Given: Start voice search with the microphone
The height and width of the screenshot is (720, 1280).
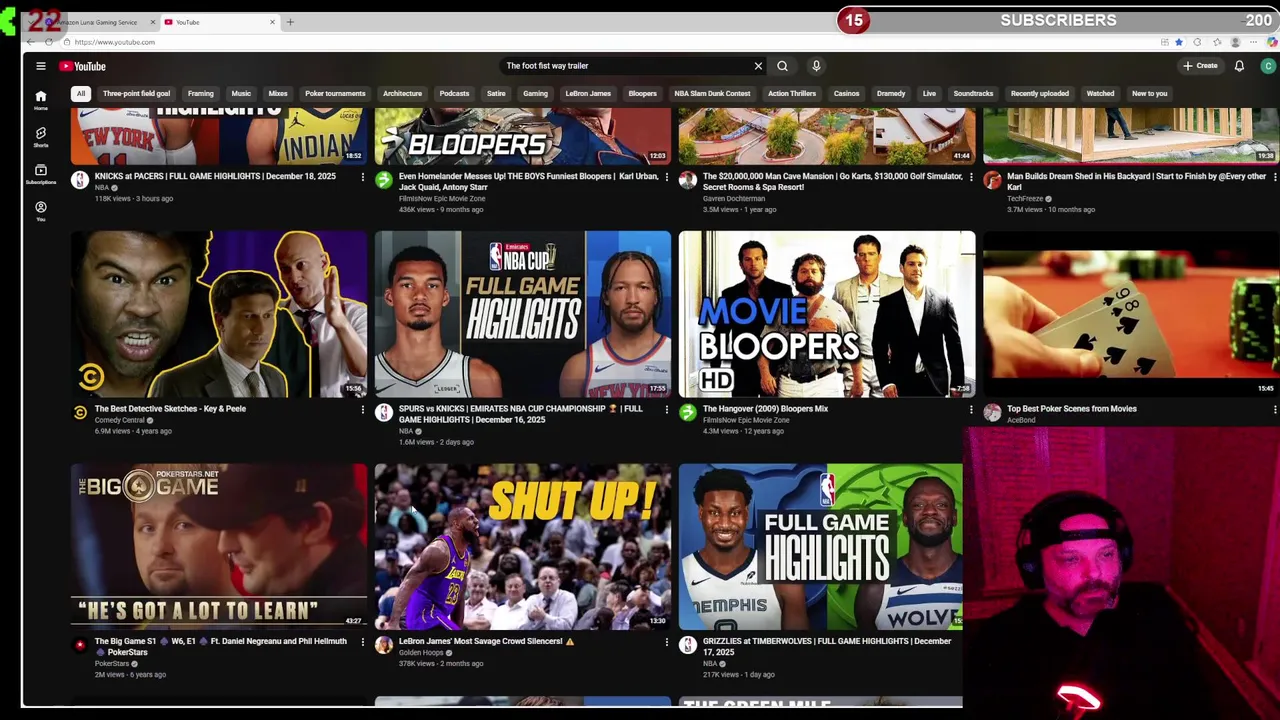Looking at the screenshot, I should (816, 66).
